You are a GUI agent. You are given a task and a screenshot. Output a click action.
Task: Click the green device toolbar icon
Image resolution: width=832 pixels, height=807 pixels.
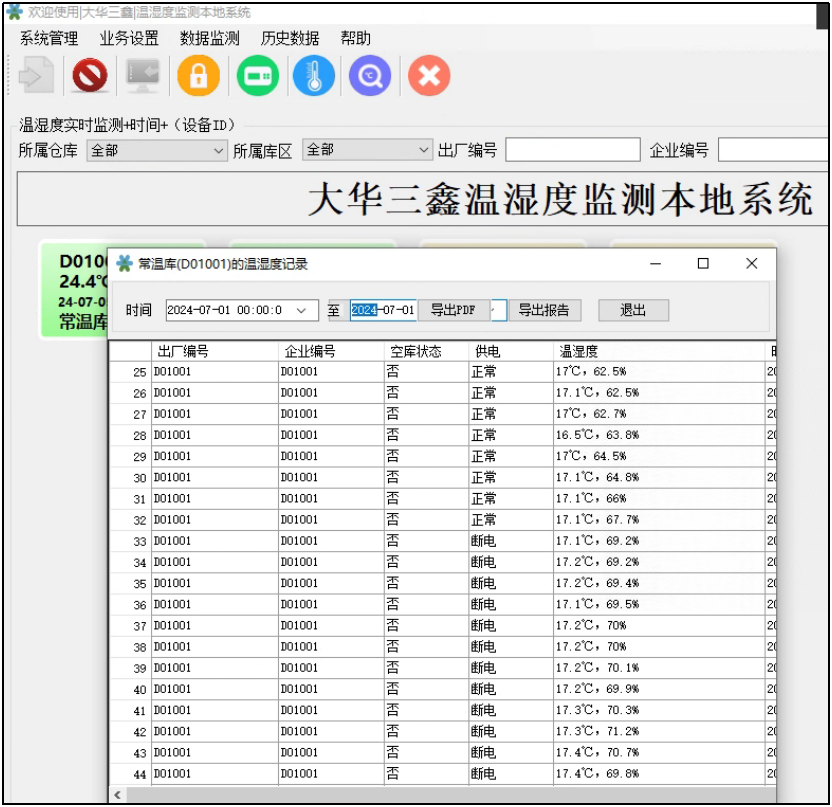(x=257, y=76)
